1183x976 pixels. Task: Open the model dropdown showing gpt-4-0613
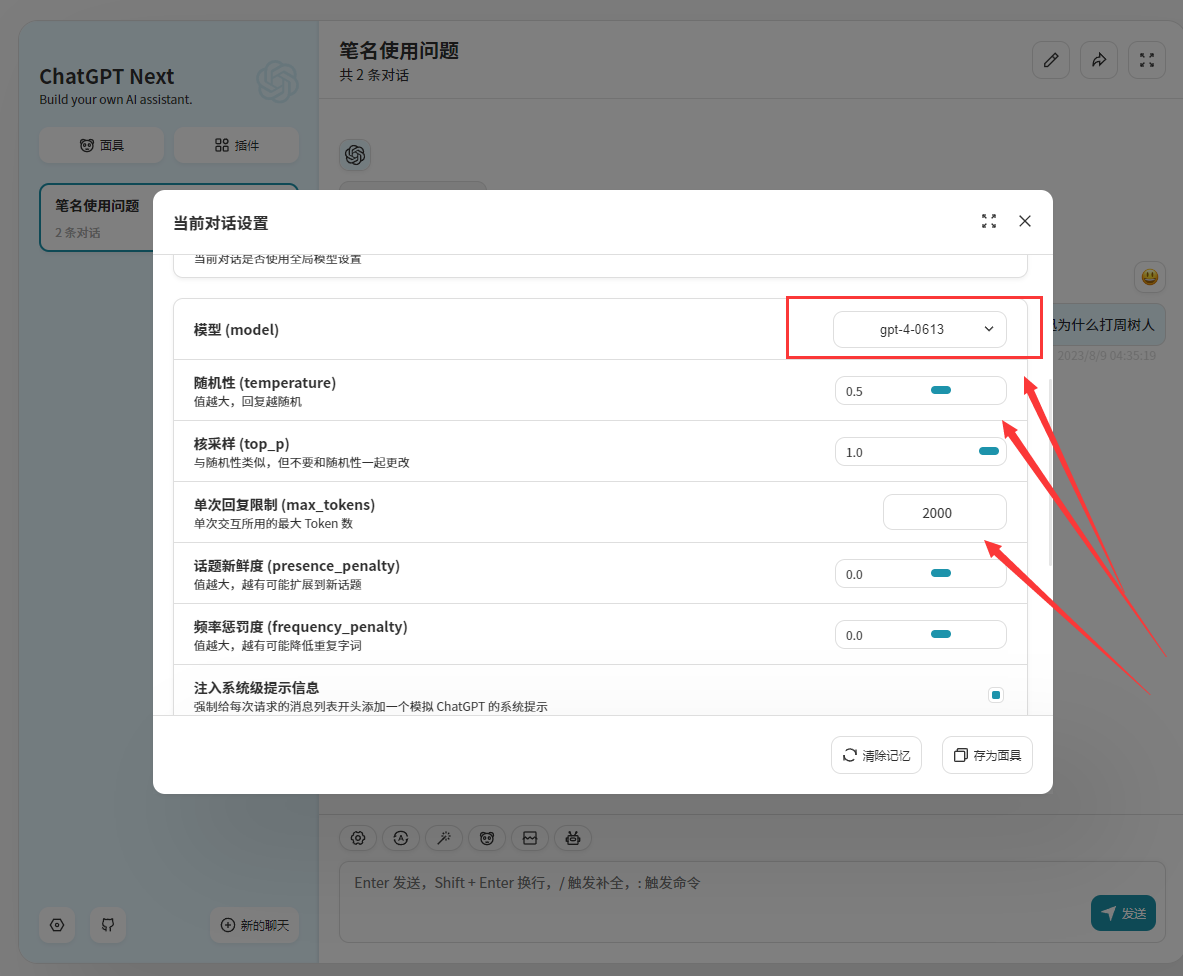click(x=919, y=329)
